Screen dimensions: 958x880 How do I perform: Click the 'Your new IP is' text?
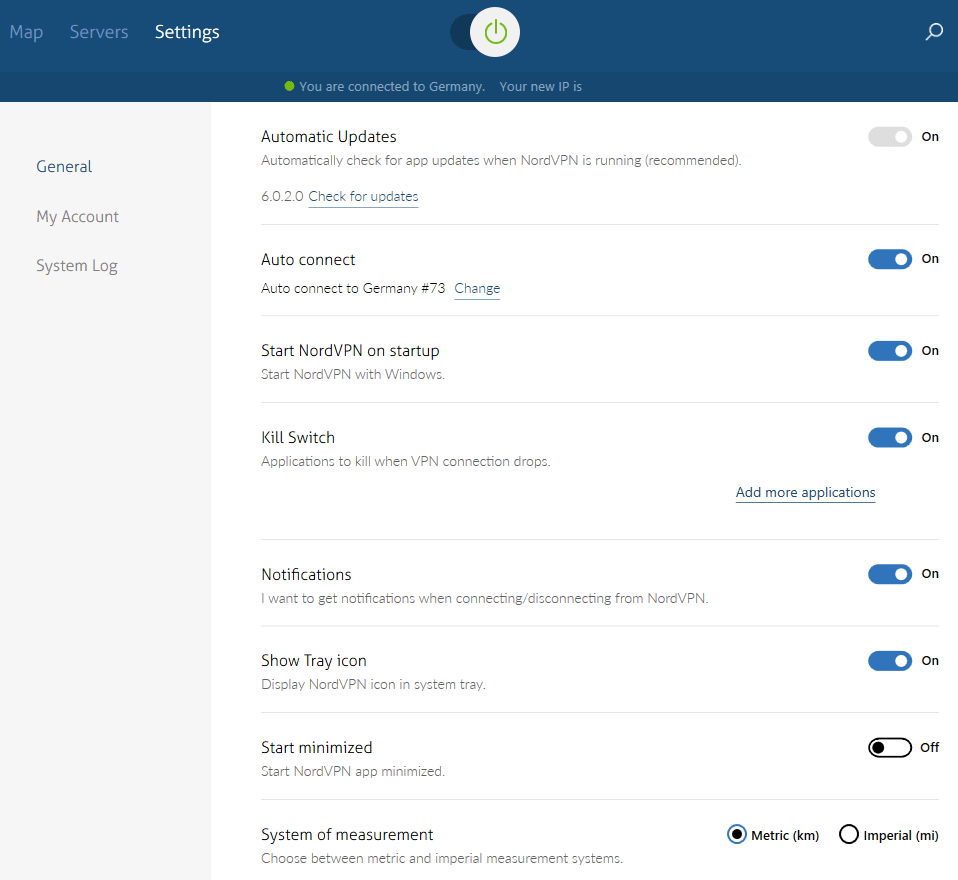coord(541,87)
